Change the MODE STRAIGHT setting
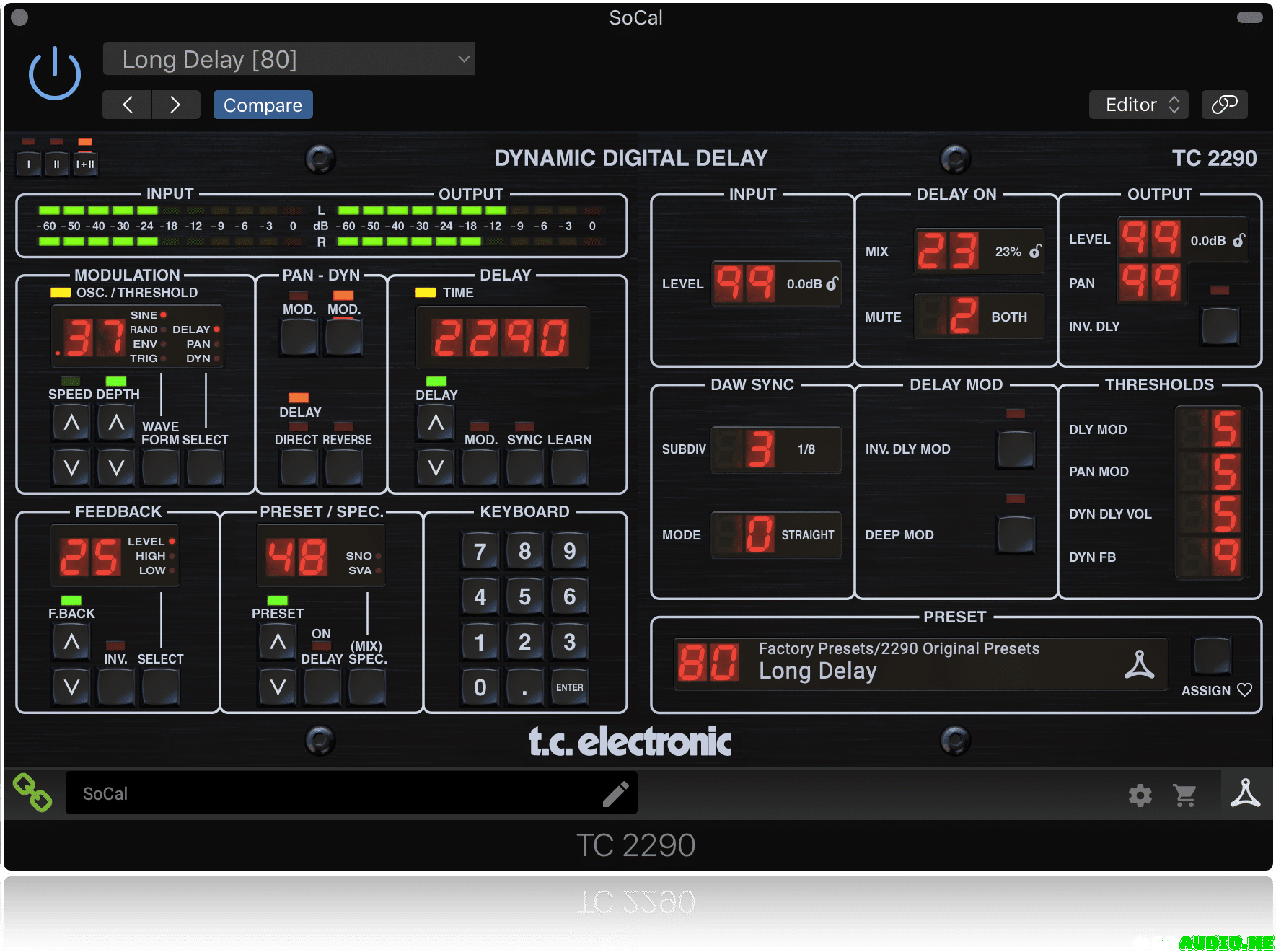Screen dimensions: 1276x952 tap(776, 534)
